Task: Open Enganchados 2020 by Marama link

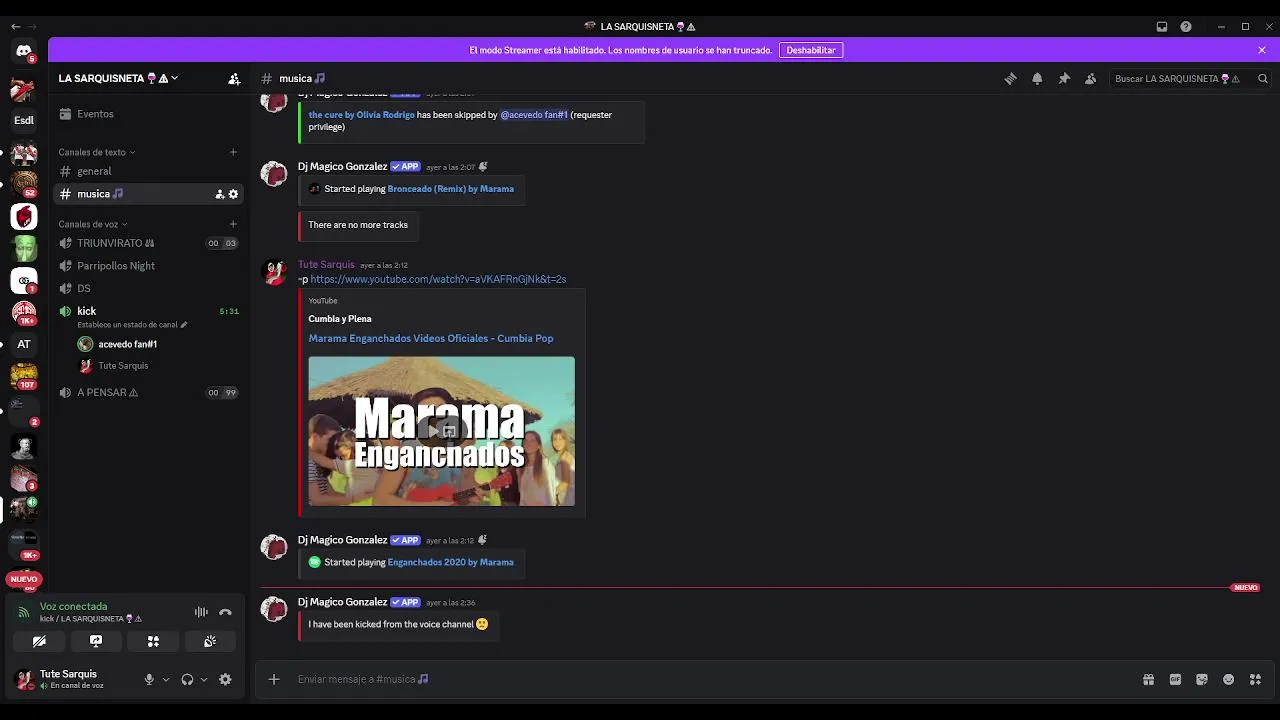Action: pos(451,562)
